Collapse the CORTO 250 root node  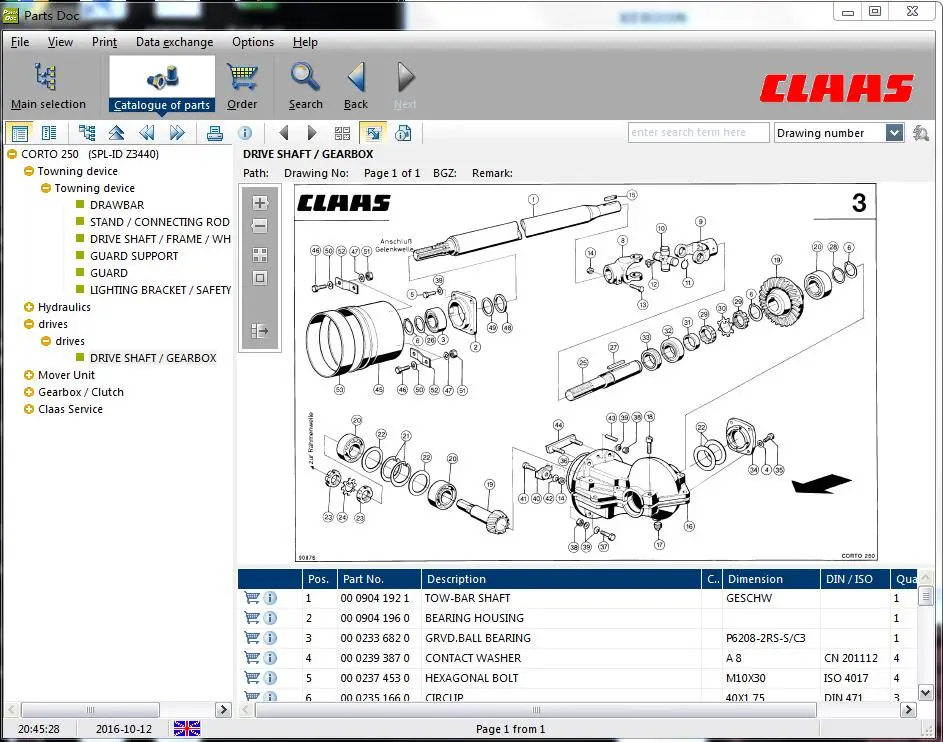click(x=11, y=154)
